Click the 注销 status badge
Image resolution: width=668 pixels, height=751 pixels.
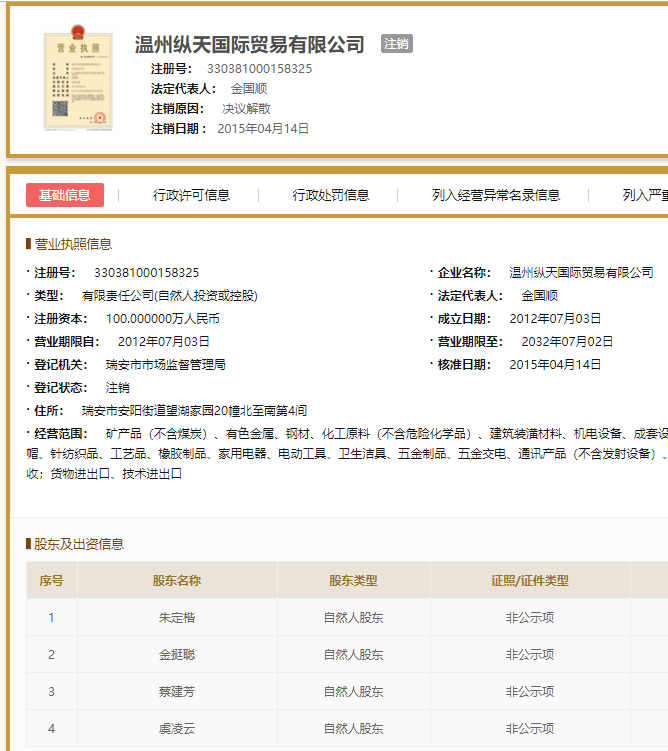(396, 44)
